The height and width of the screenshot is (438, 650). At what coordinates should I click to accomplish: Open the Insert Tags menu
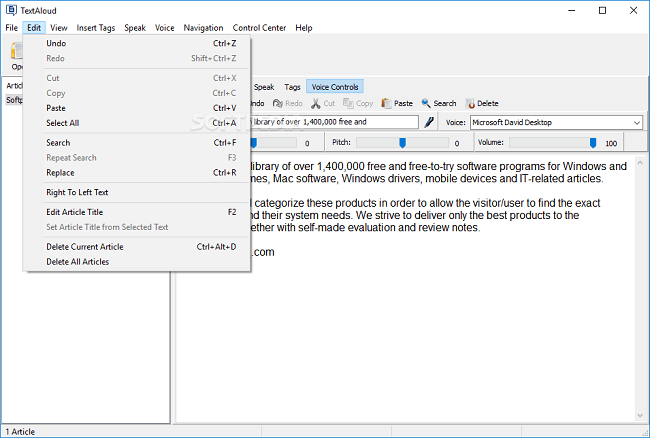pos(96,28)
